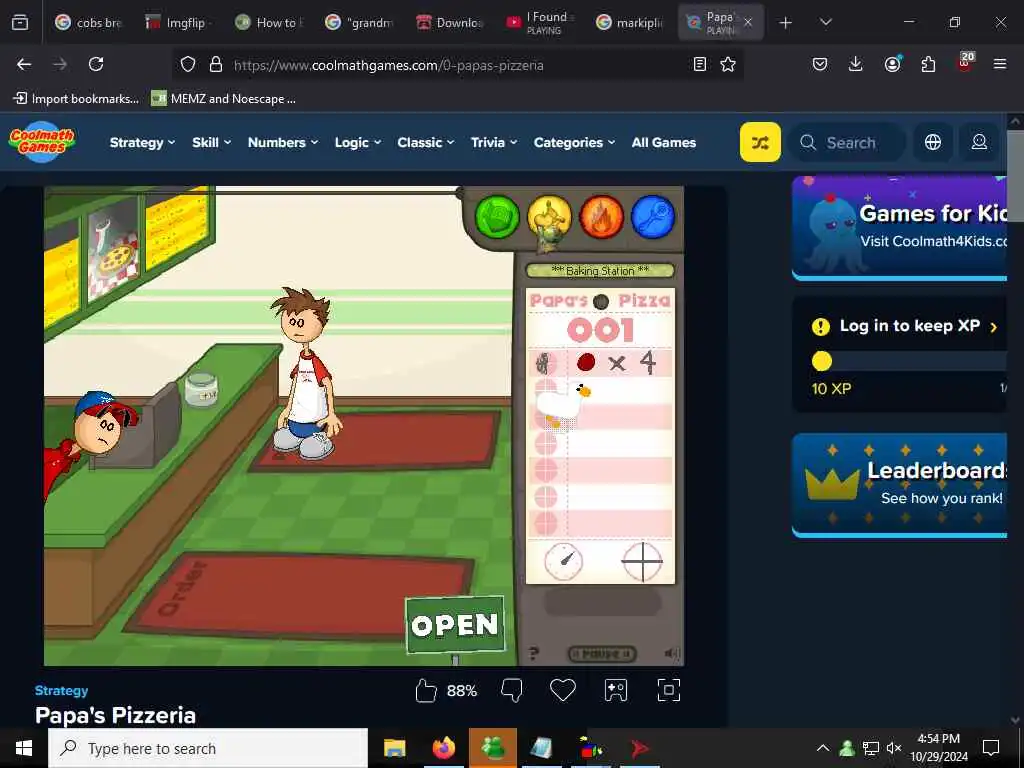Open the tracking protection shield icon
Viewport: 1024px width, 768px height.
click(188, 64)
